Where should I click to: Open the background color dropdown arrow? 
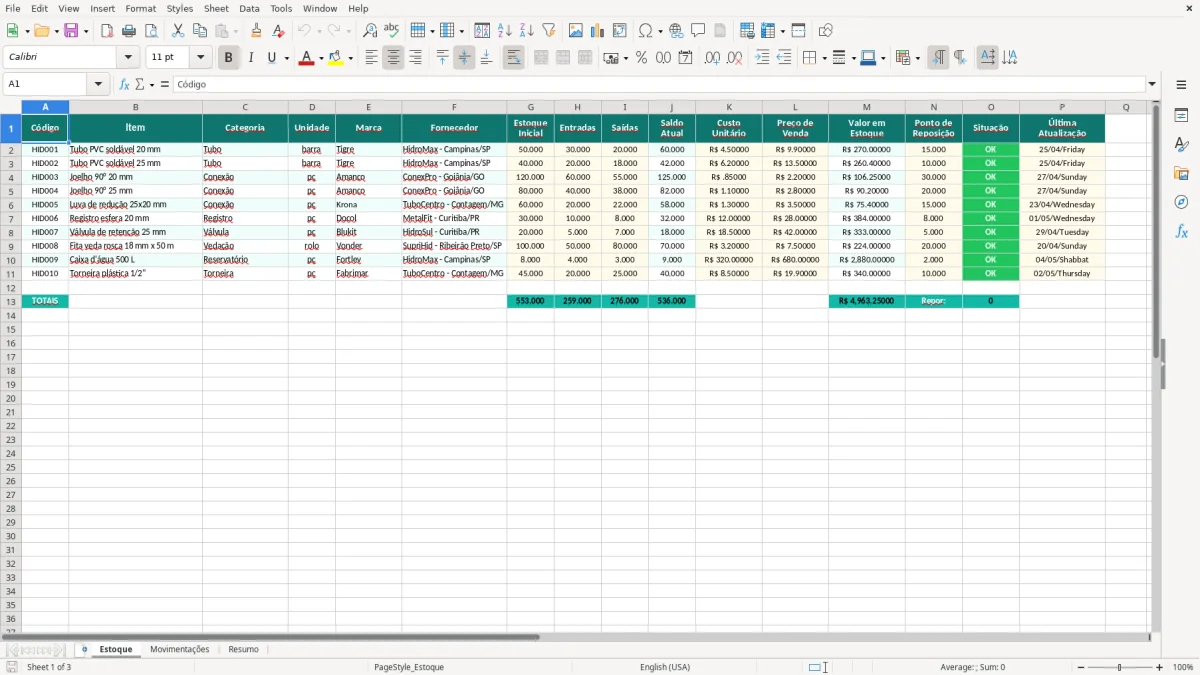pos(351,58)
